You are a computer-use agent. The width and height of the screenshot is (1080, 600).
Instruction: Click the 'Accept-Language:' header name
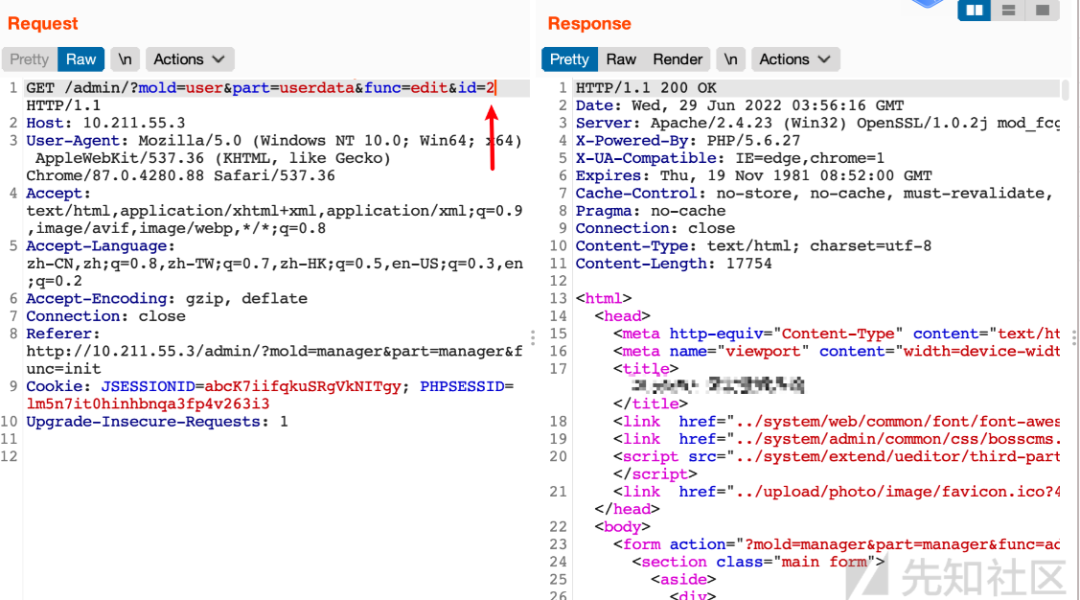(x=101, y=246)
